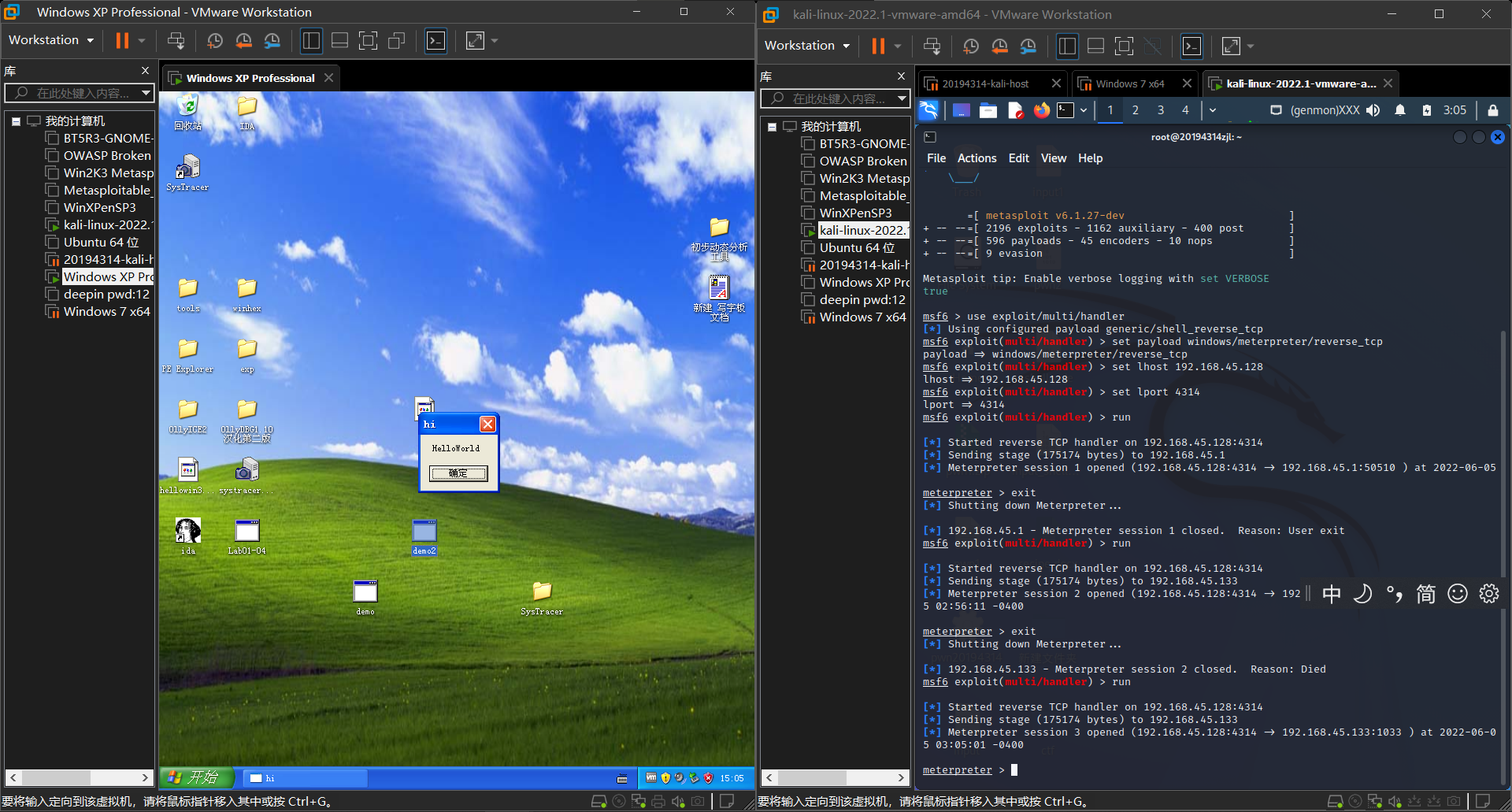Open Help menu in Kali terminal
Viewport: 1512px width, 812px height.
pos(1090,158)
